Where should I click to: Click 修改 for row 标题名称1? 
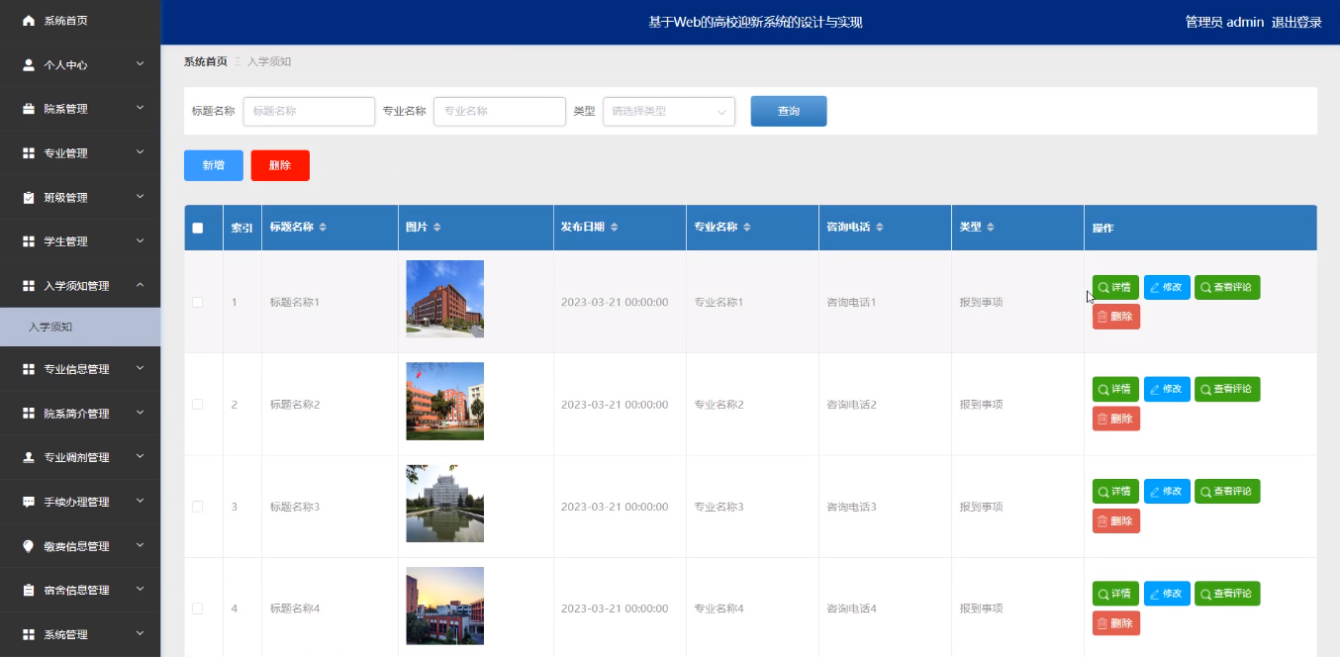click(1167, 287)
